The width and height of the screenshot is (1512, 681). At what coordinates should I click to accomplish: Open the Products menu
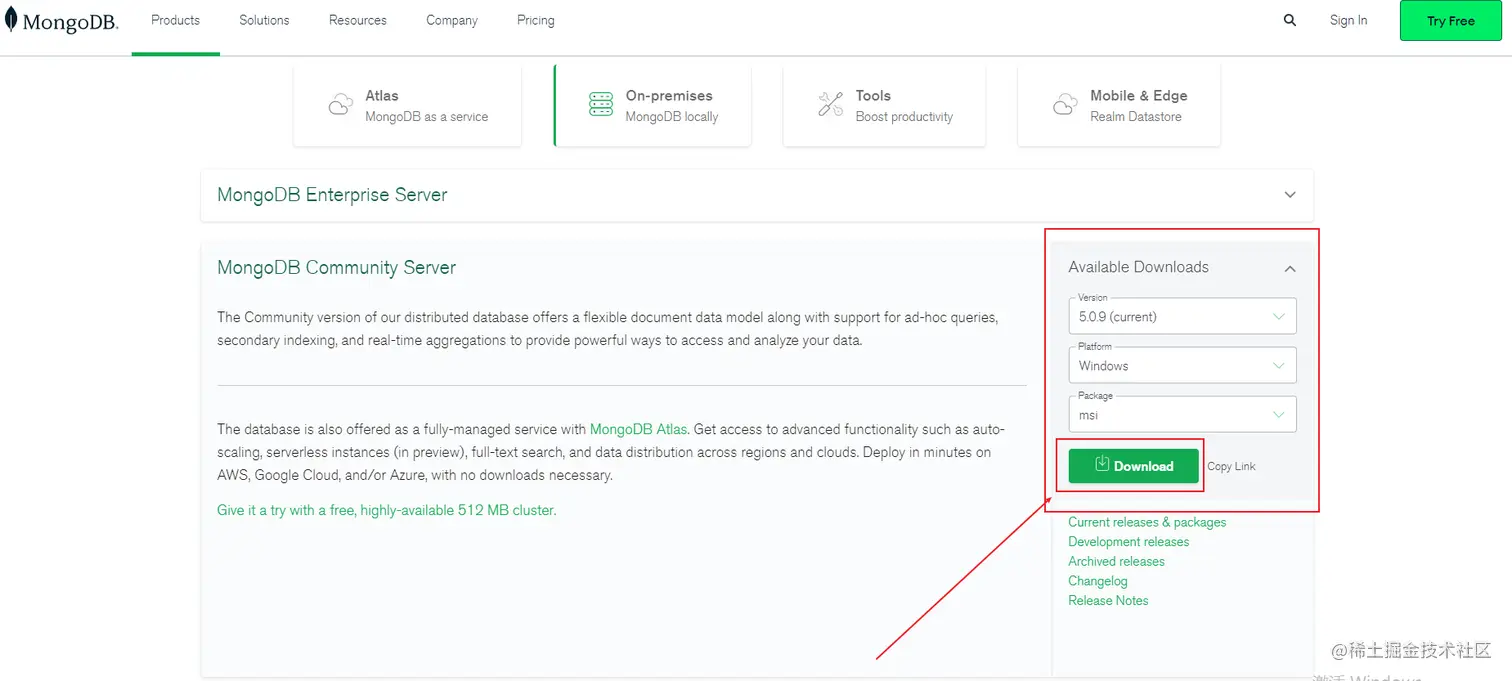point(176,20)
